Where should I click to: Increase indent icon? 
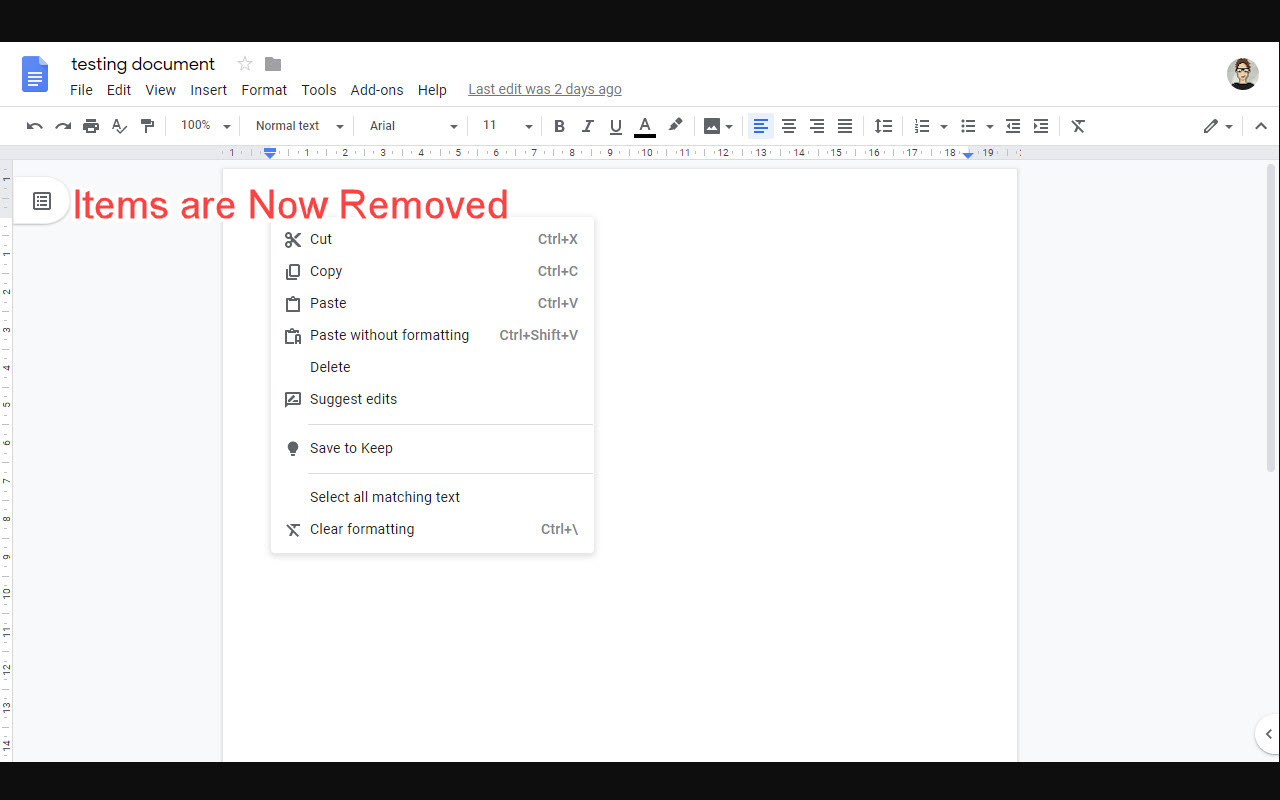1041,126
